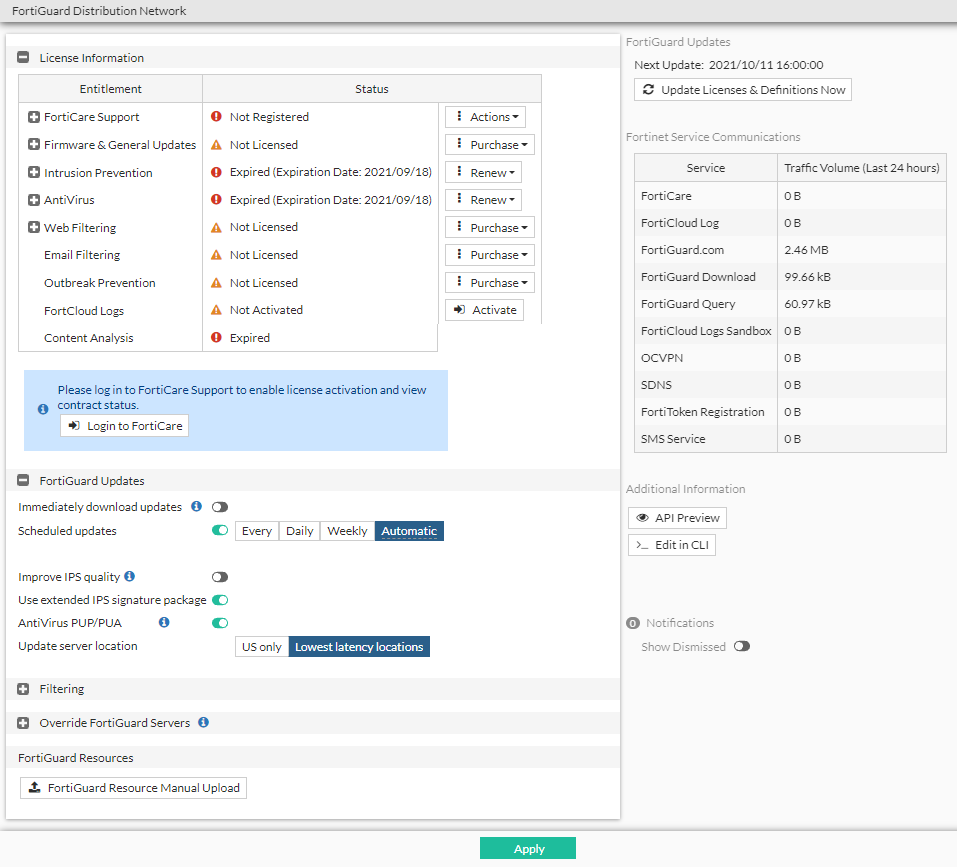Toggle Show Dismissed notifications
Viewport: 957px width, 867px height.
(741, 646)
